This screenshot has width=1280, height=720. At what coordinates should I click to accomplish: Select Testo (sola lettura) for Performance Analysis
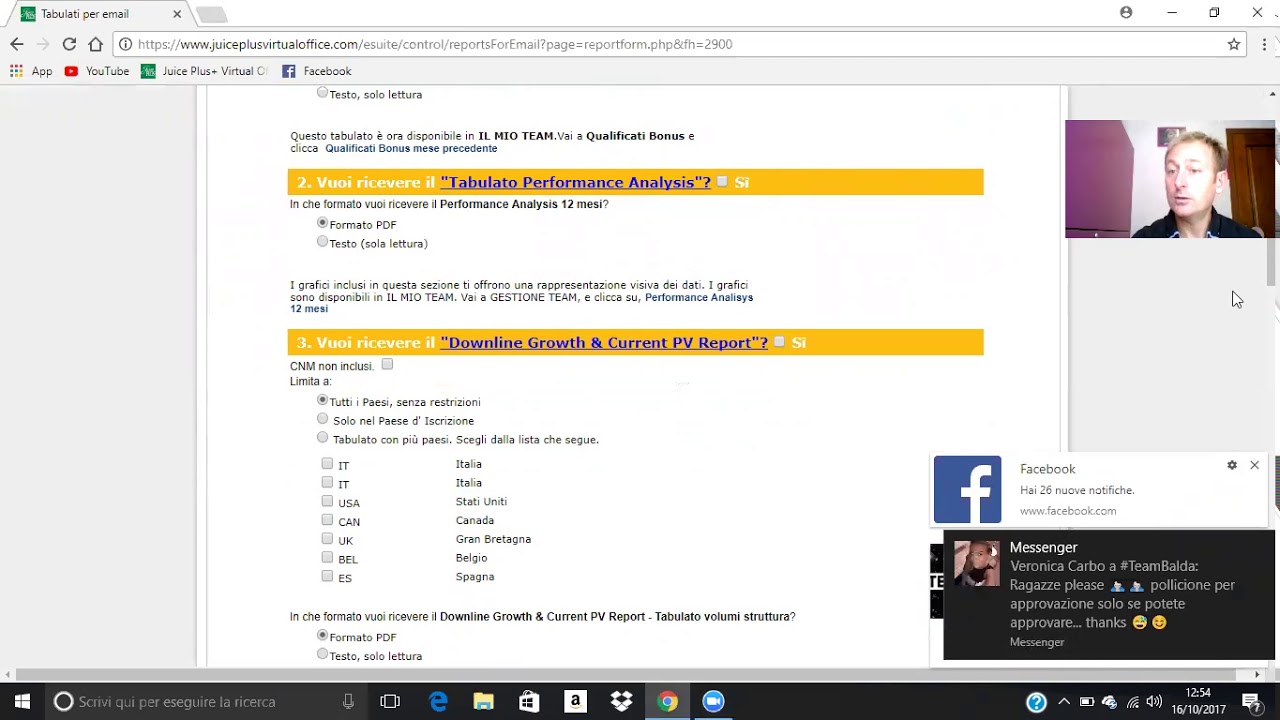coord(322,241)
